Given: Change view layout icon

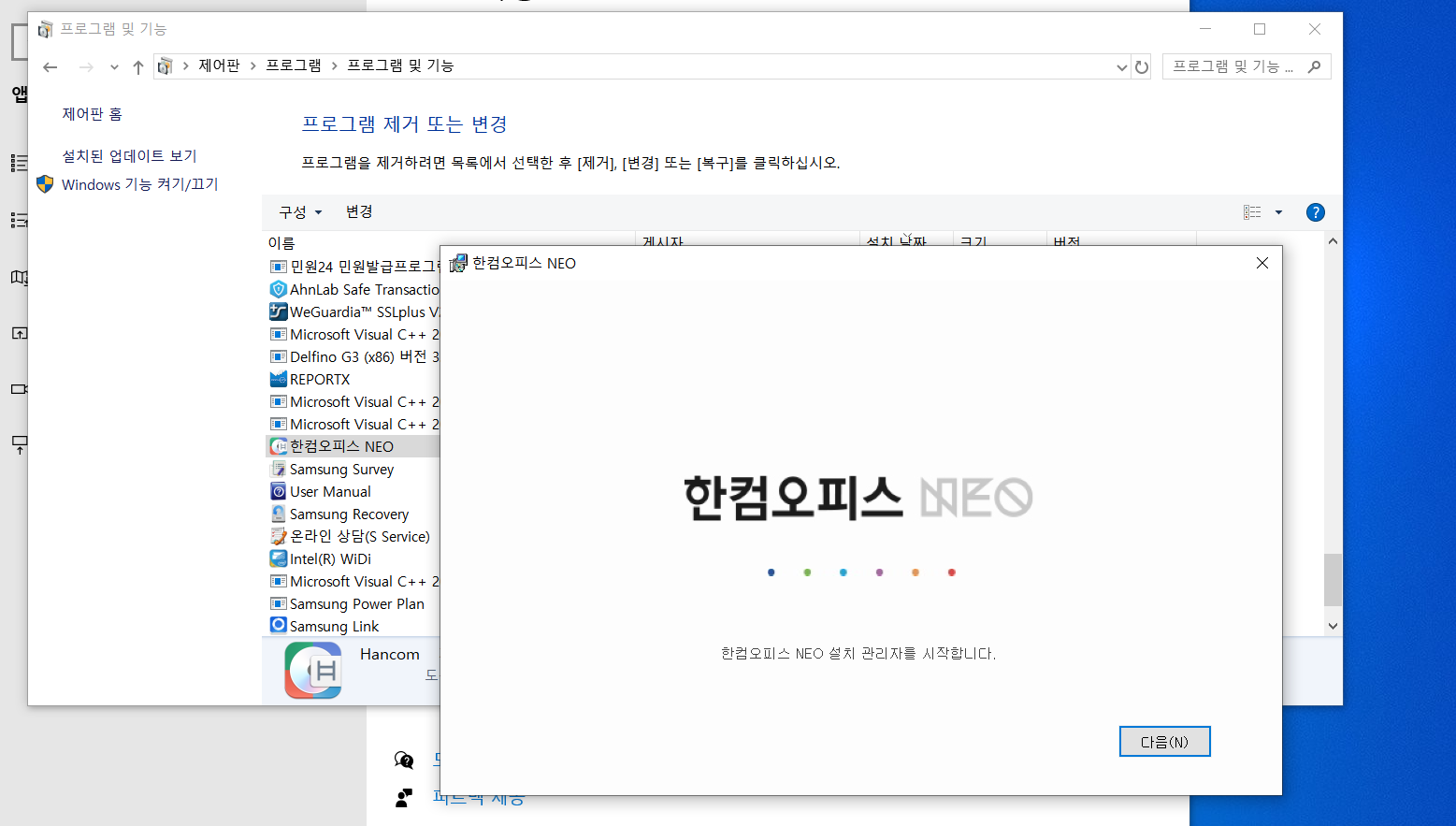Looking at the screenshot, I should [x=1252, y=212].
